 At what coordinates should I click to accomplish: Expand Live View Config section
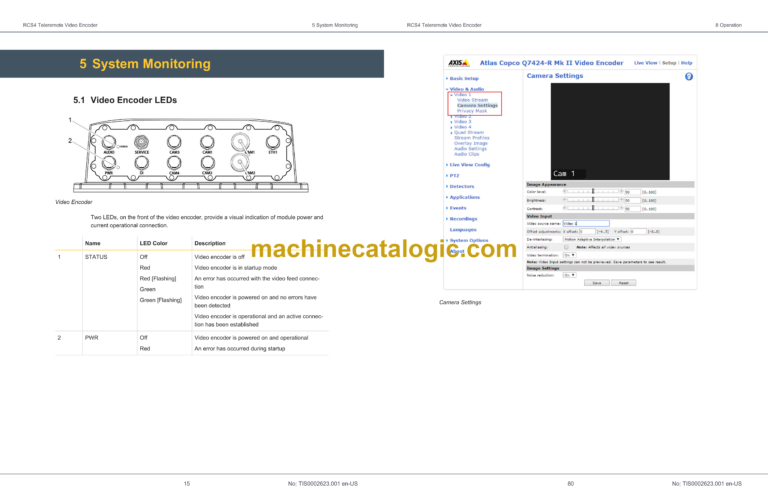(x=469, y=165)
